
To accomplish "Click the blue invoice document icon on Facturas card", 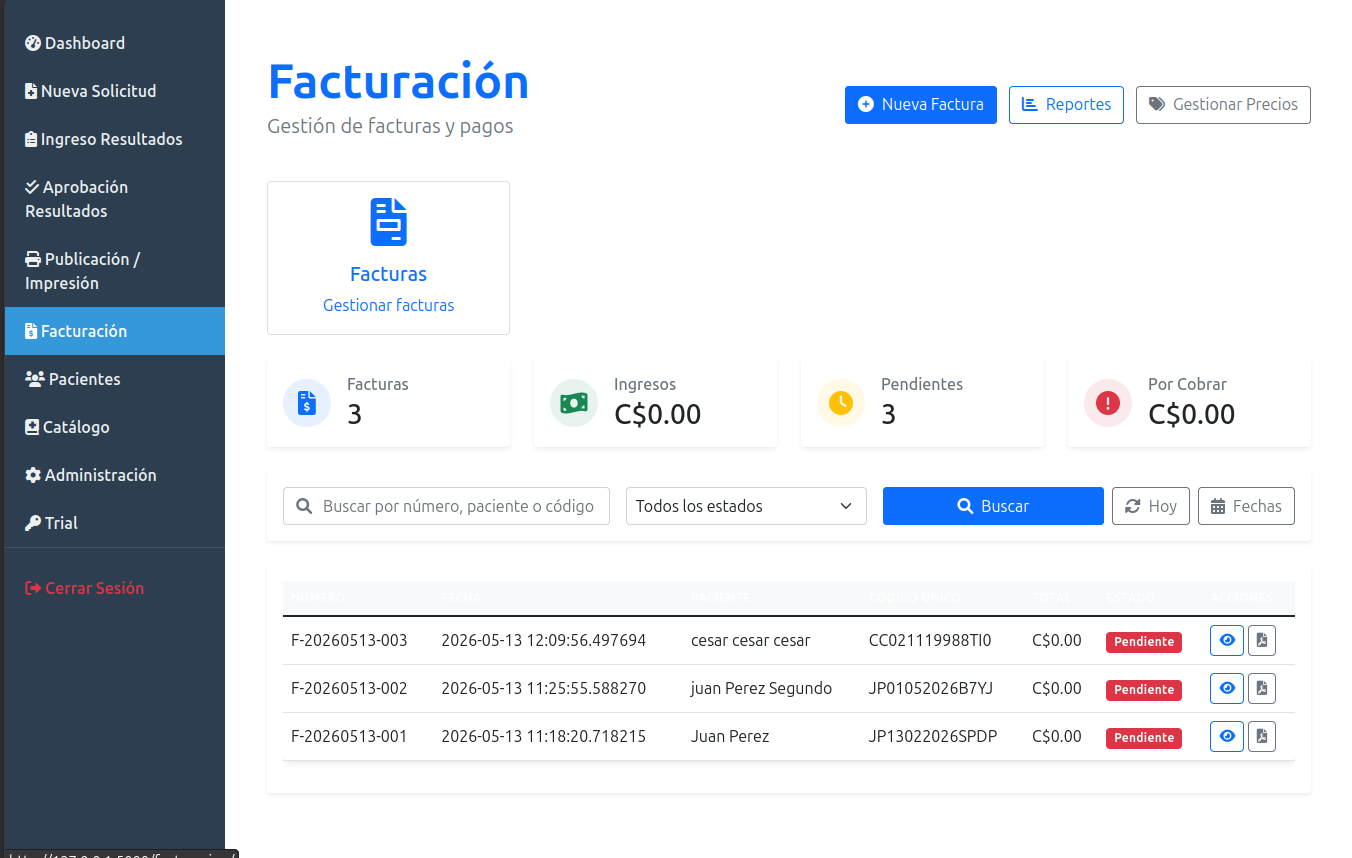I will click(x=388, y=222).
